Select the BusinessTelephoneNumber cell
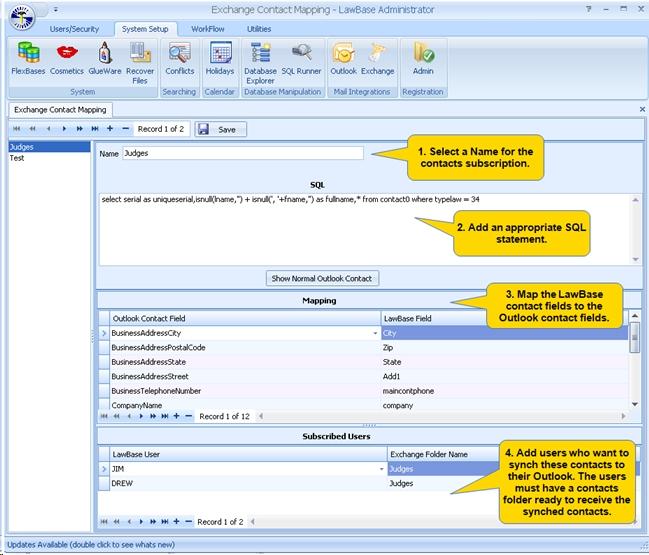Viewport: 649px width, 555px height. tap(245, 391)
